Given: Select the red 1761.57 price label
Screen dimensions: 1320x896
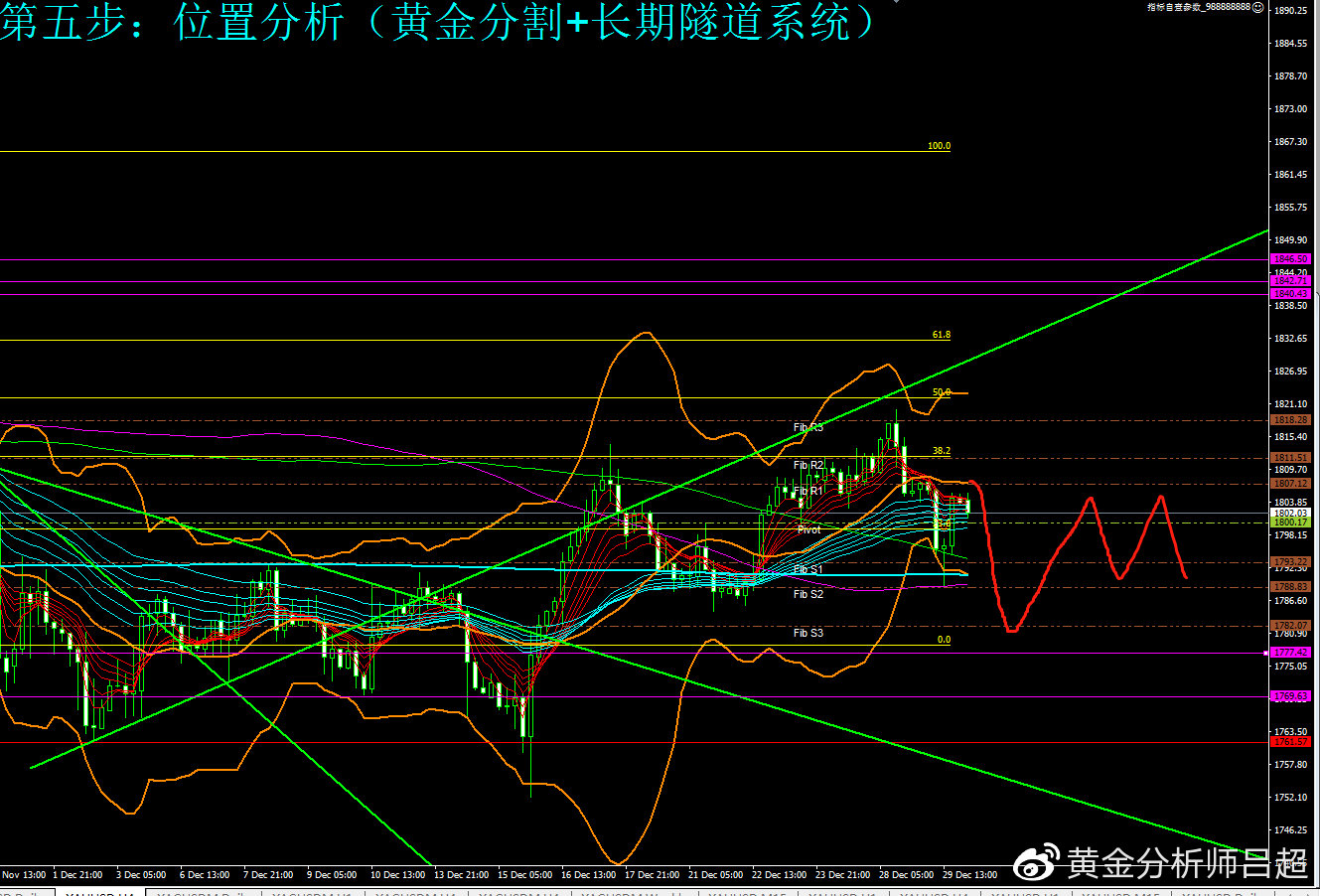Looking at the screenshot, I should 1291,742.
